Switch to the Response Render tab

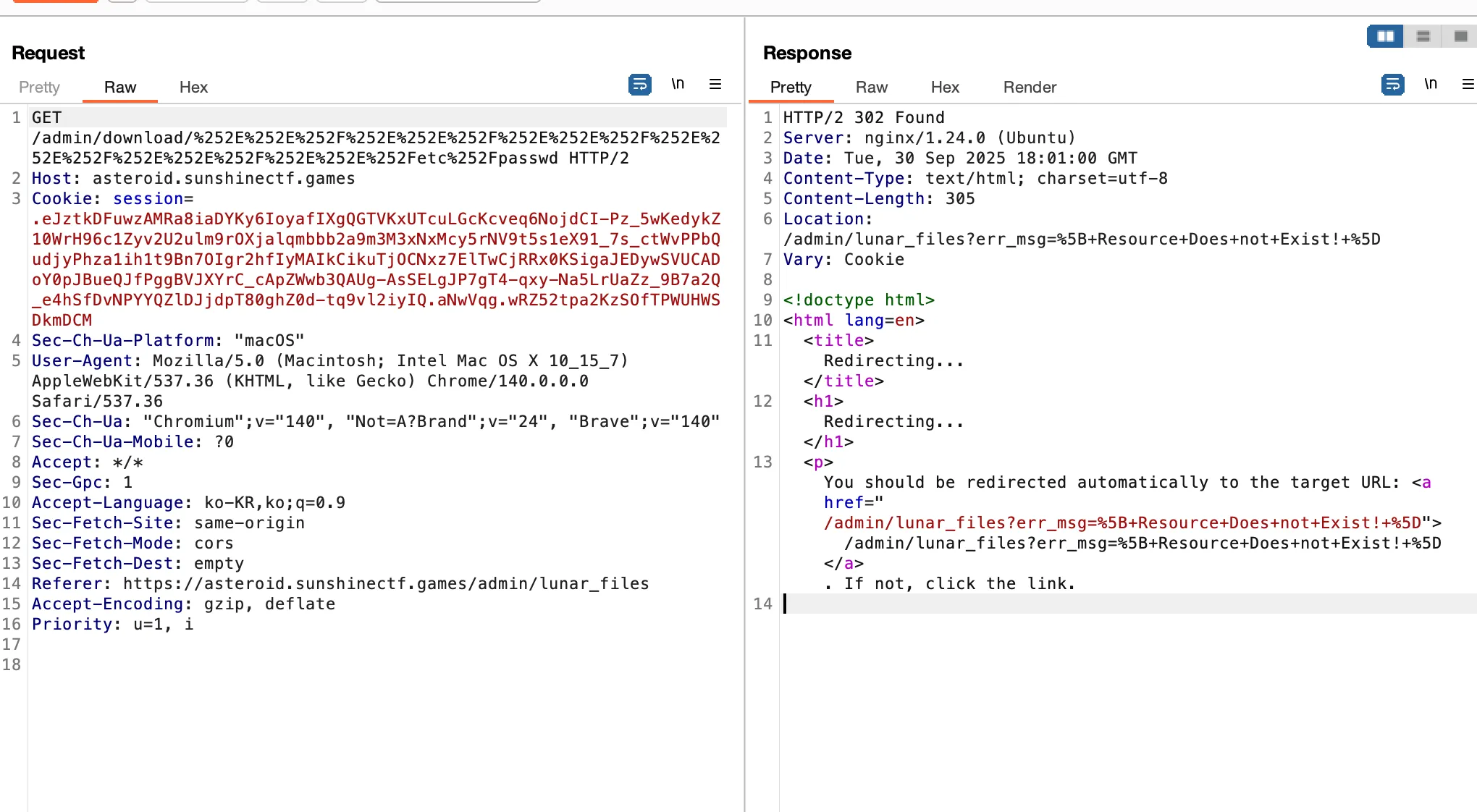click(x=1030, y=87)
